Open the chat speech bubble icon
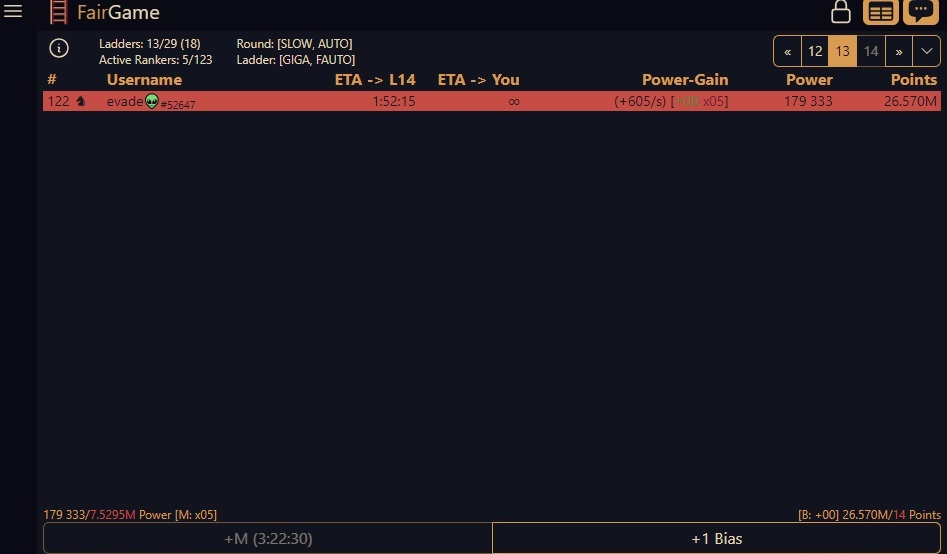The height and width of the screenshot is (554, 947). (921, 12)
